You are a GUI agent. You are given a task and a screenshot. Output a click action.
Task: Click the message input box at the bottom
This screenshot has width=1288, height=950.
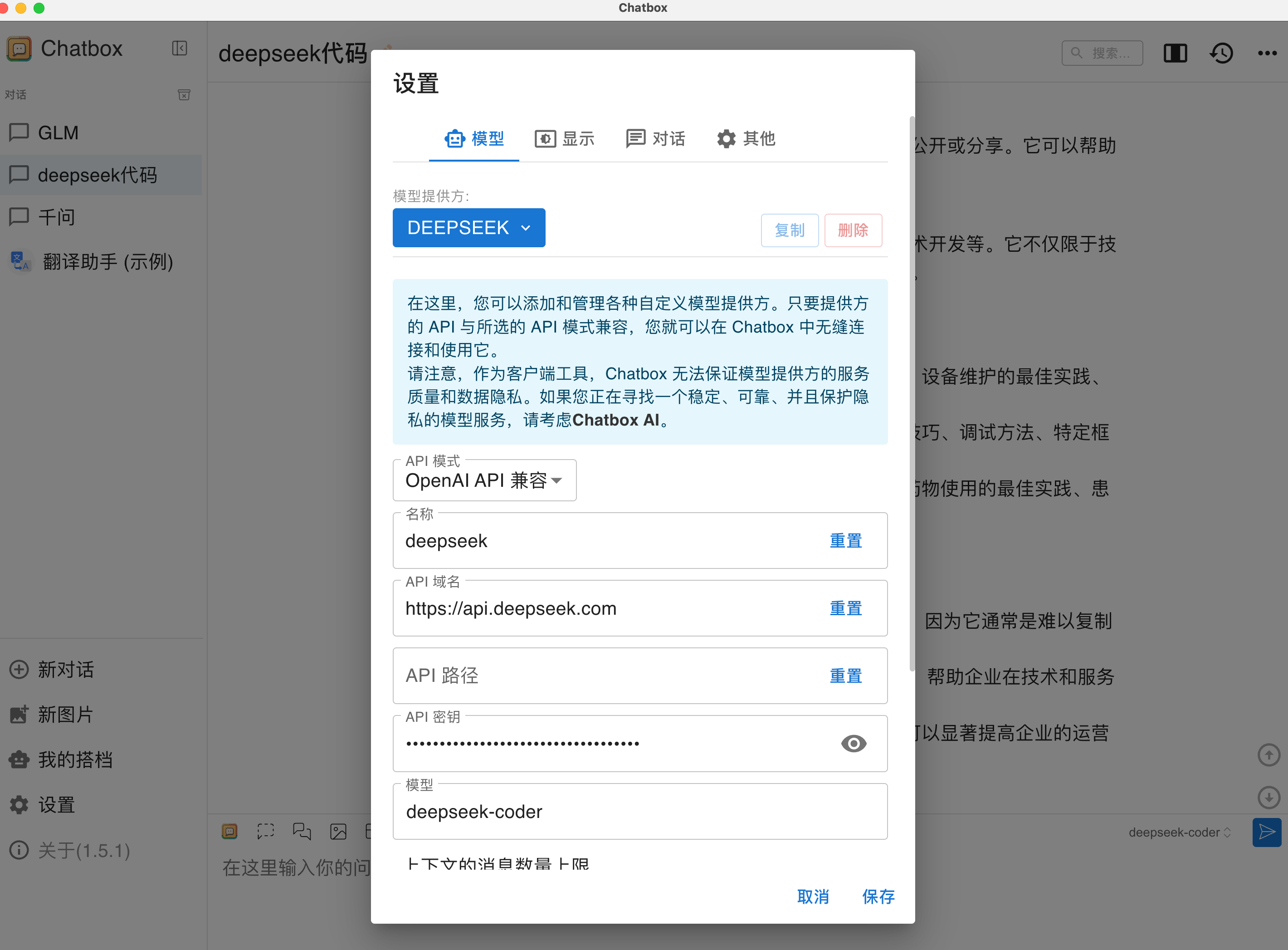pyautogui.click(x=297, y=868)
